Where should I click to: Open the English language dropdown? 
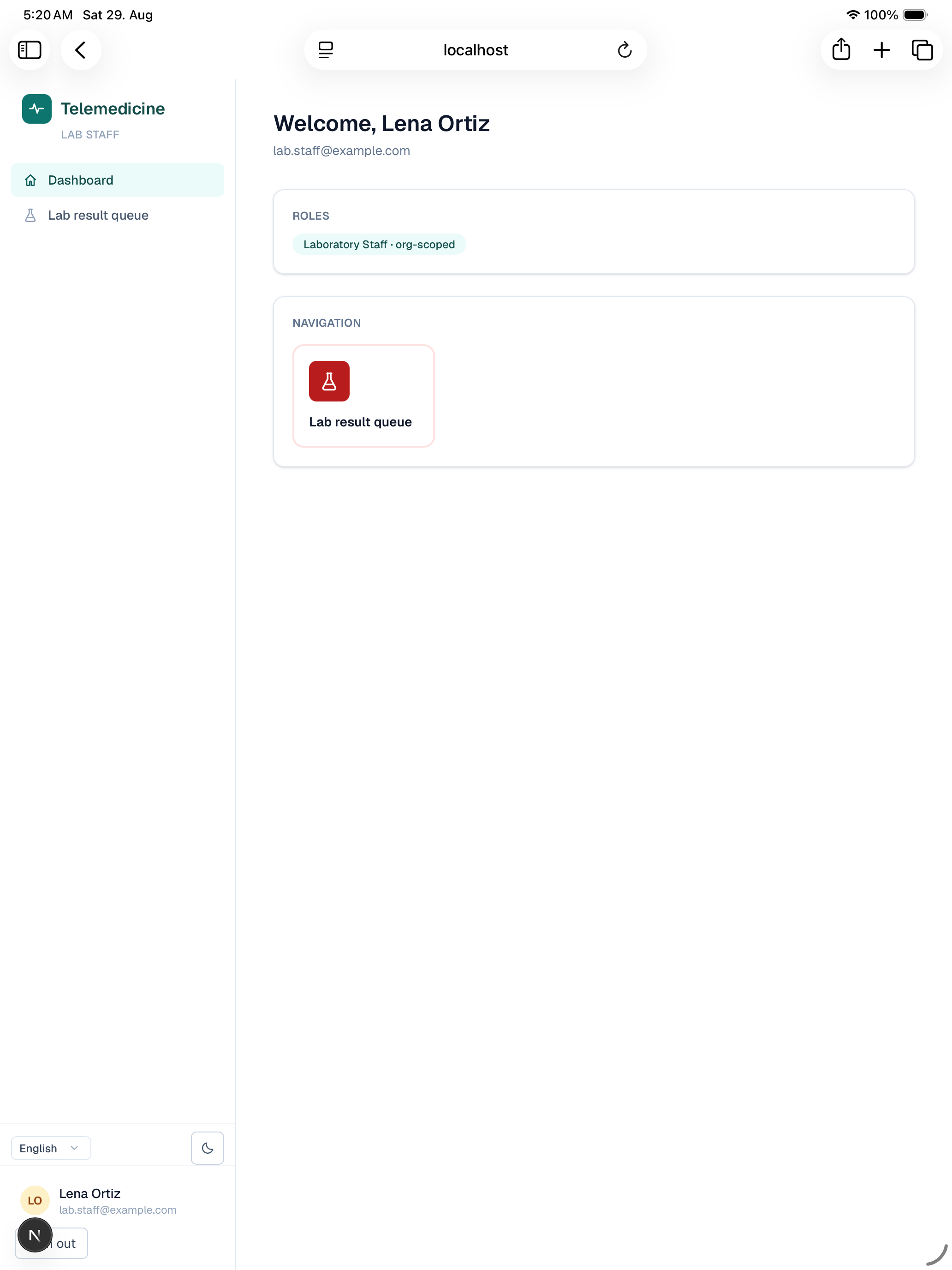(50, 1148)
